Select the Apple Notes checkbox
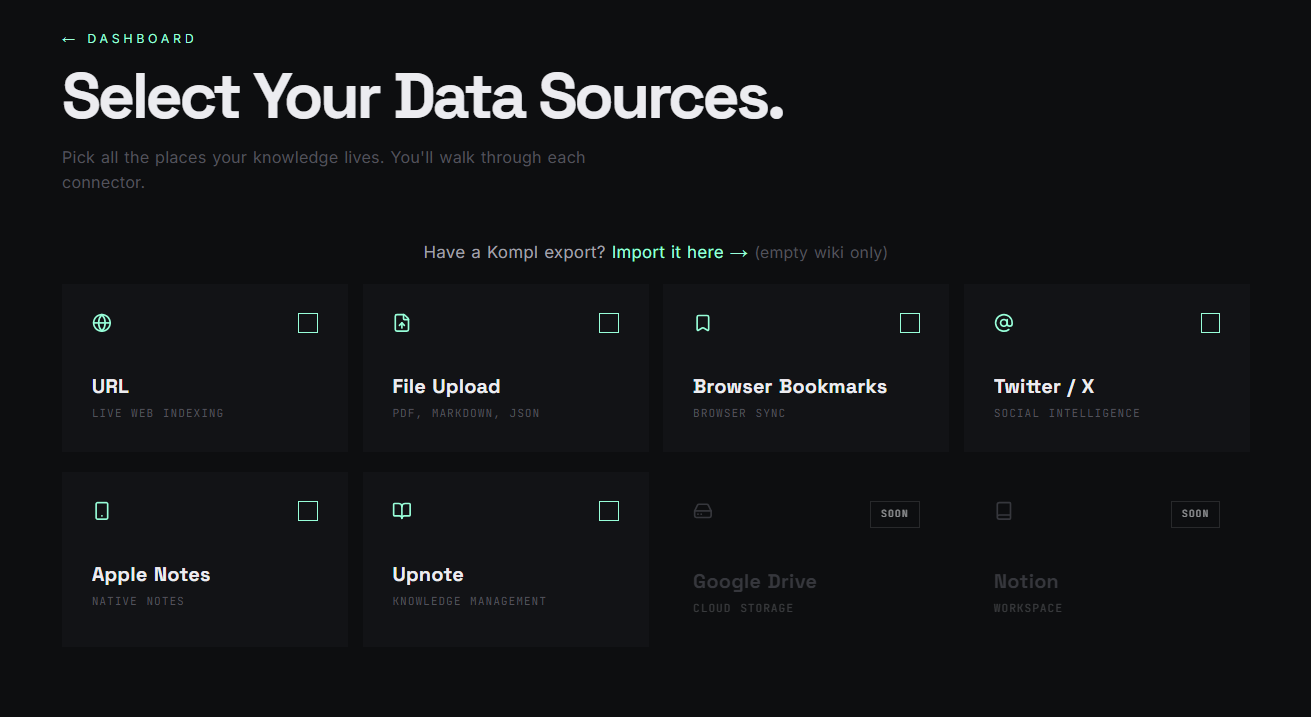This screenshot has height=717, width=1311. (308, 511)
